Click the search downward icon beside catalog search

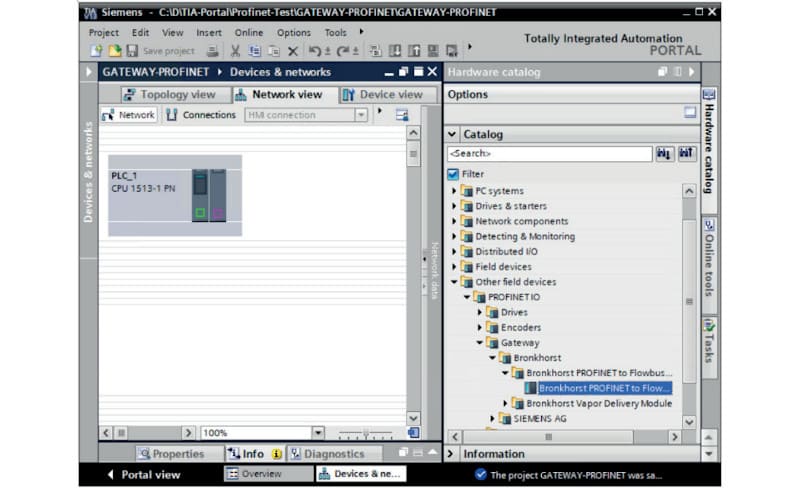coord(665,154)
